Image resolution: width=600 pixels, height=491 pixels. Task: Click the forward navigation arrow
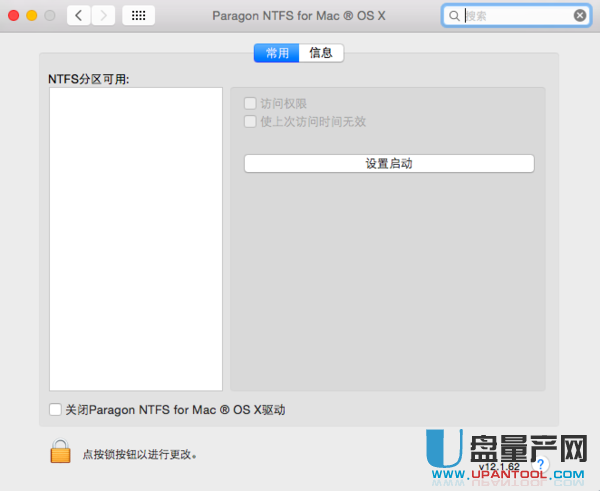[x=103, y=16]
